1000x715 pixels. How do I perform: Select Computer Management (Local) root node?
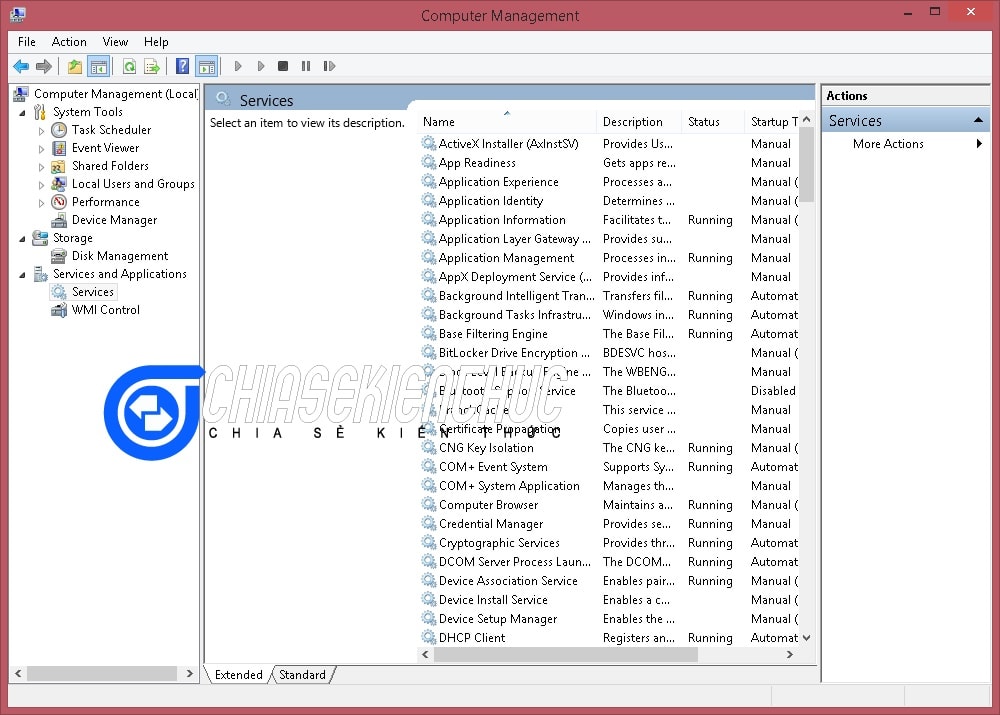(115, 94)
